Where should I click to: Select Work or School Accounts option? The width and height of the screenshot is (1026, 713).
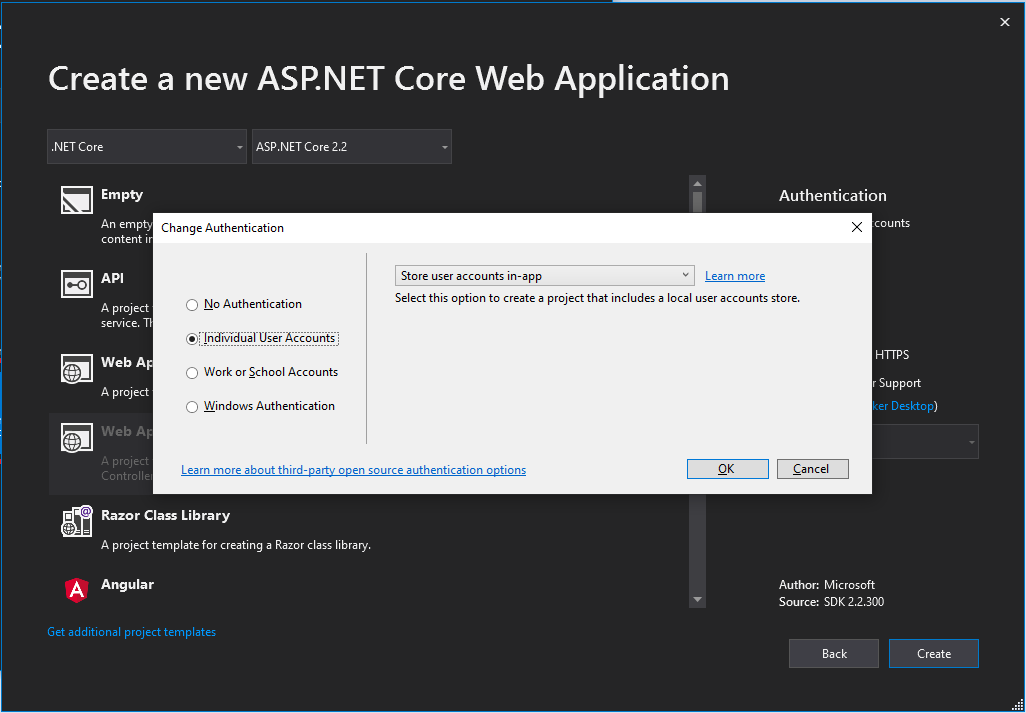pyautogui.click(x=192, y=373)
